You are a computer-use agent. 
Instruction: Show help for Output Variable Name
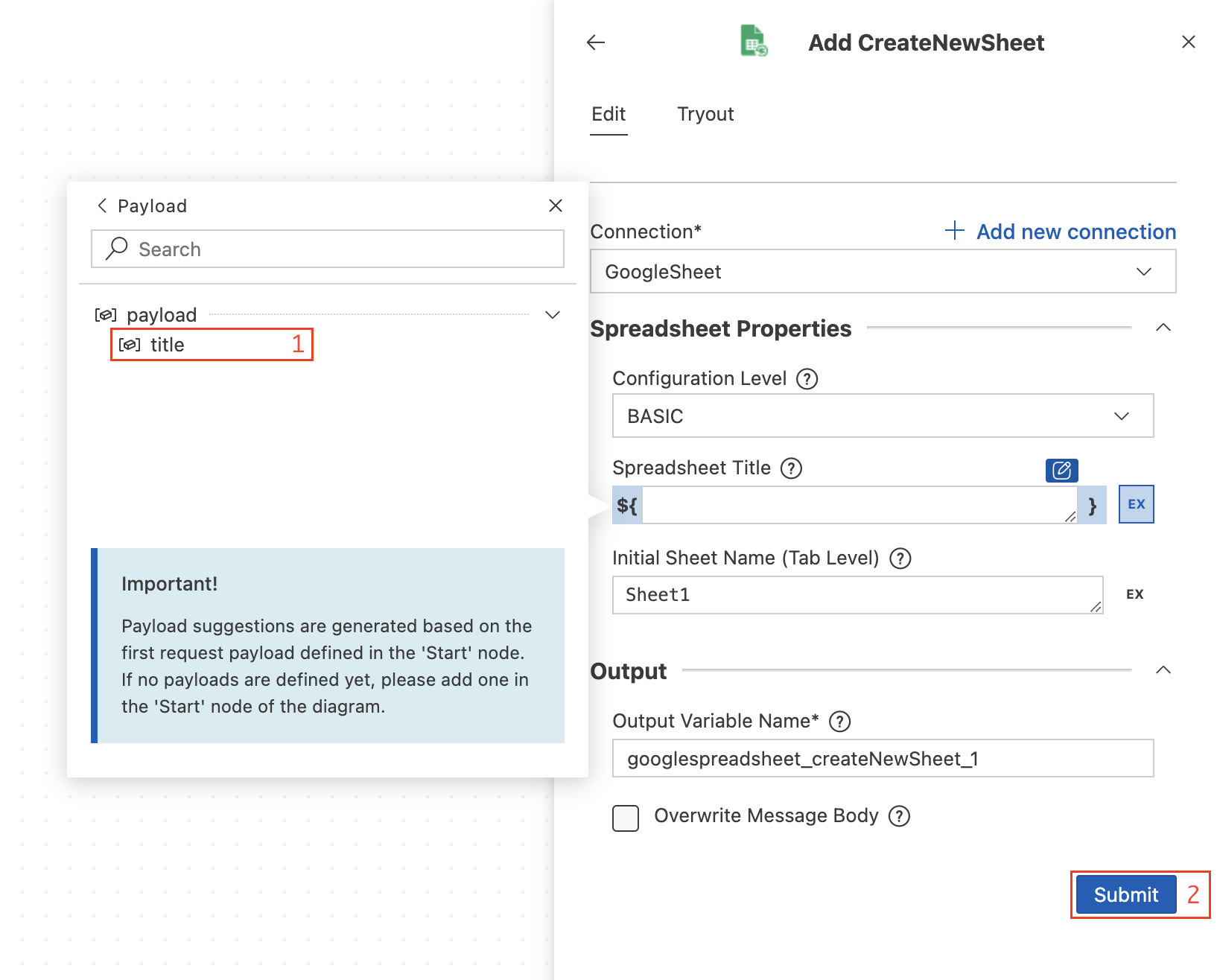click(840, 722)
